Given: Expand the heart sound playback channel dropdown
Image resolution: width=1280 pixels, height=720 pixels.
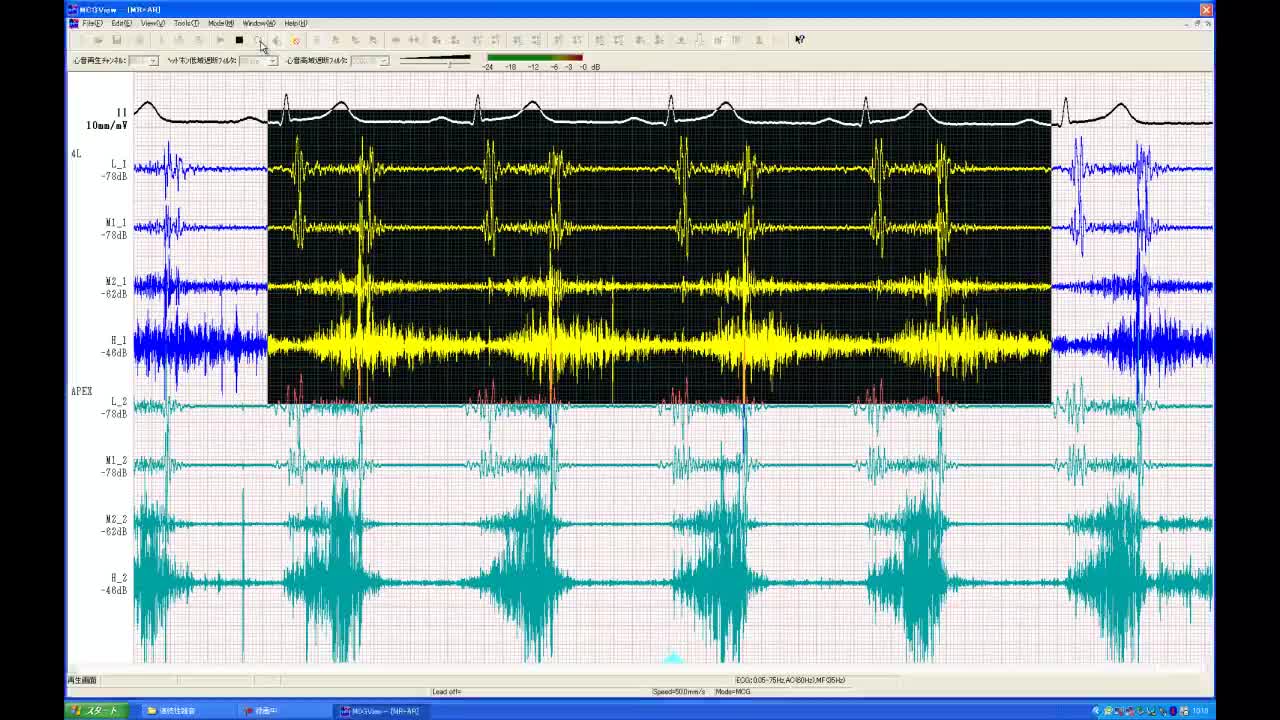Looking at the screenshot, I should 152,61.
